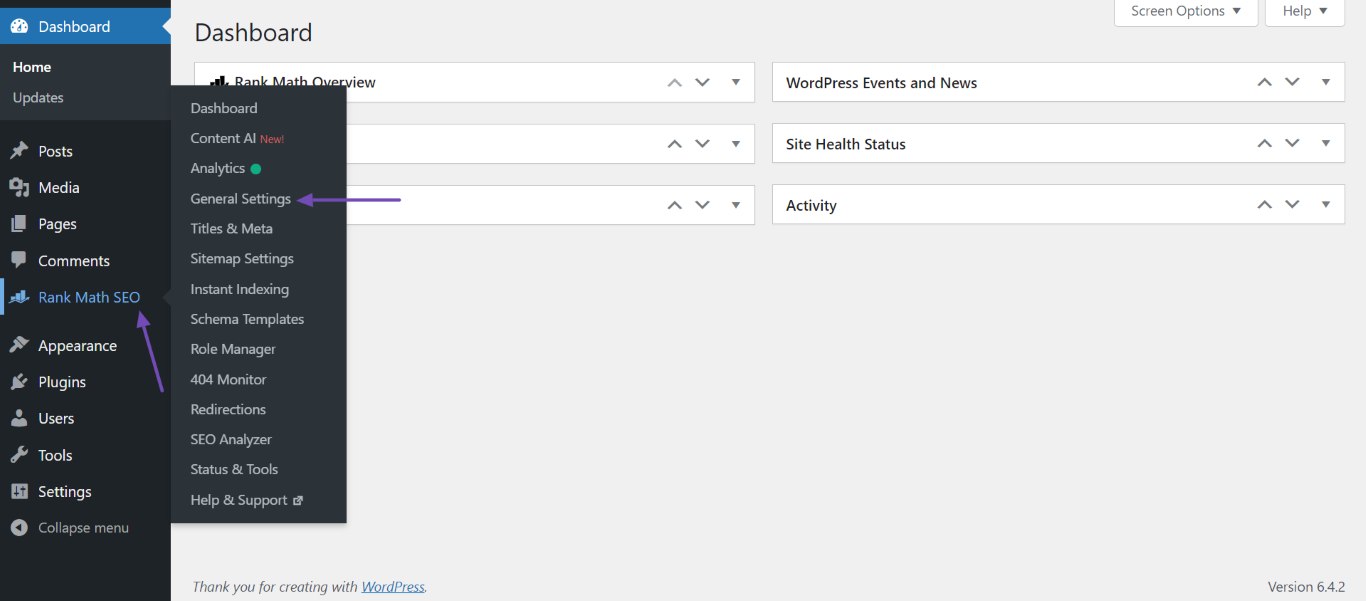This screenshot has height=601, width=1366.
Task: Click the green dot next to Analytics
Action: [256, 169]
